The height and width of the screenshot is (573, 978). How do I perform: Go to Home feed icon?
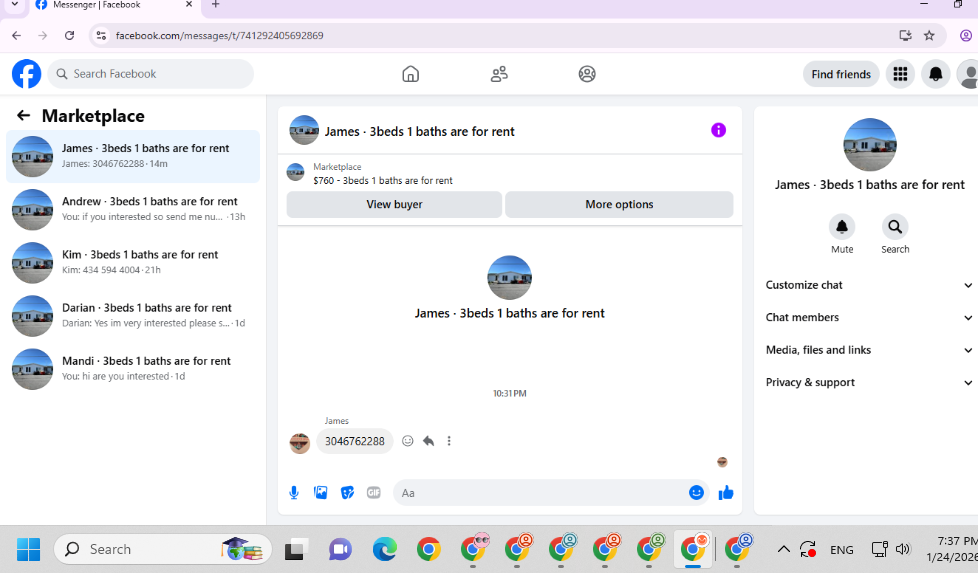coord(410,74)
